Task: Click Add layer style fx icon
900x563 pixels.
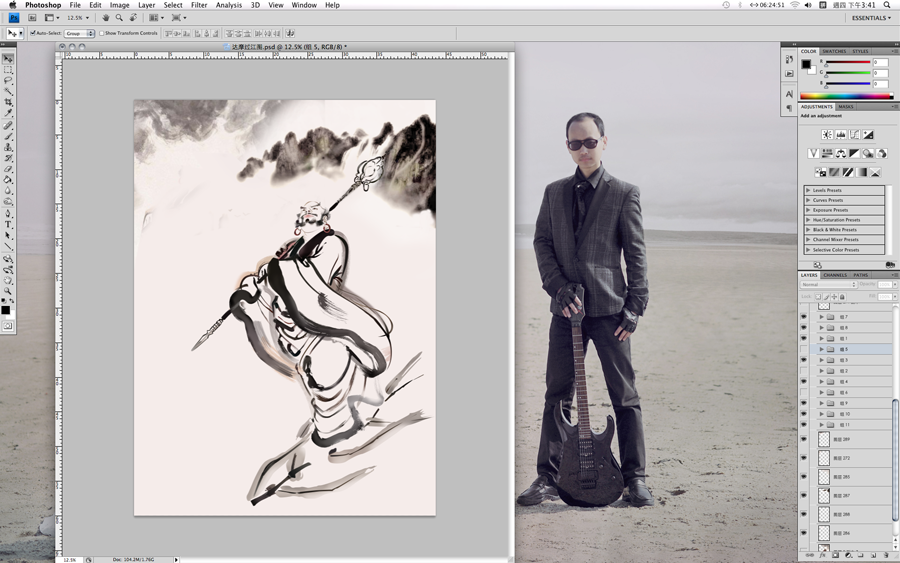Action: pos(823,555)
